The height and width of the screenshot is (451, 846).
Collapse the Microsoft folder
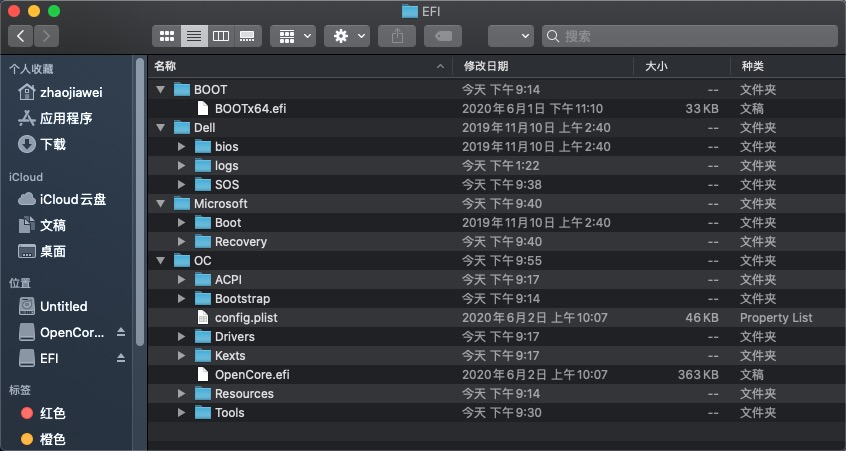160,203
